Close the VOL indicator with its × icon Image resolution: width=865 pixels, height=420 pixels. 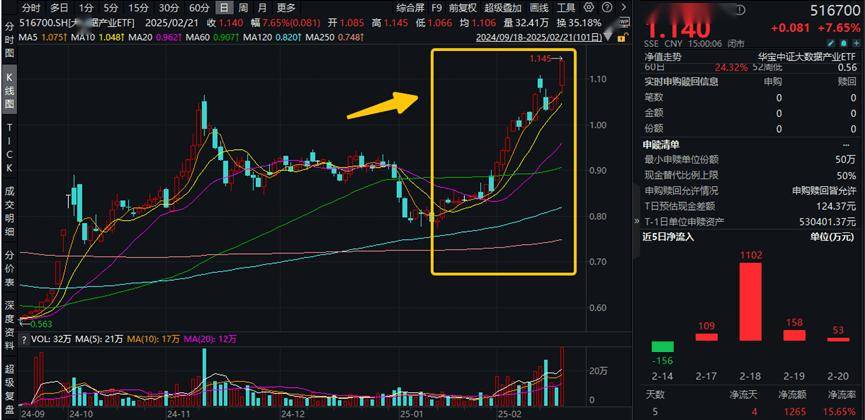point(25,337)
